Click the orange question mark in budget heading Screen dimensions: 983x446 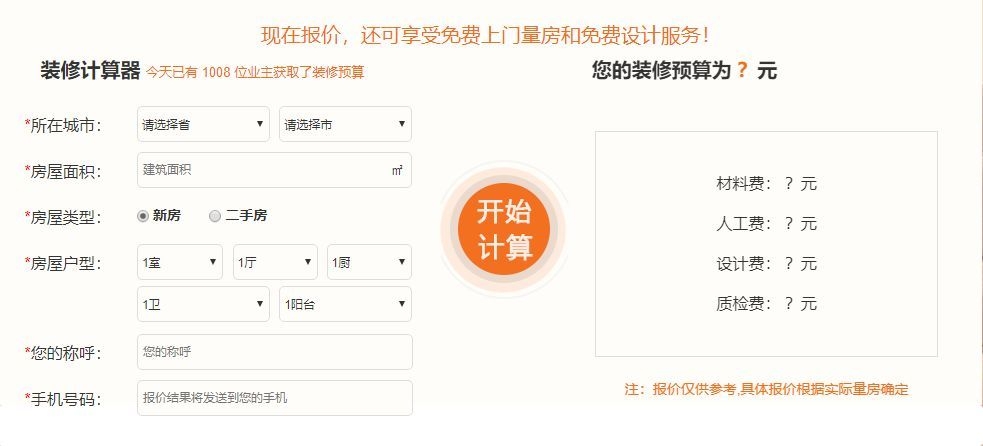coord(741,71)
